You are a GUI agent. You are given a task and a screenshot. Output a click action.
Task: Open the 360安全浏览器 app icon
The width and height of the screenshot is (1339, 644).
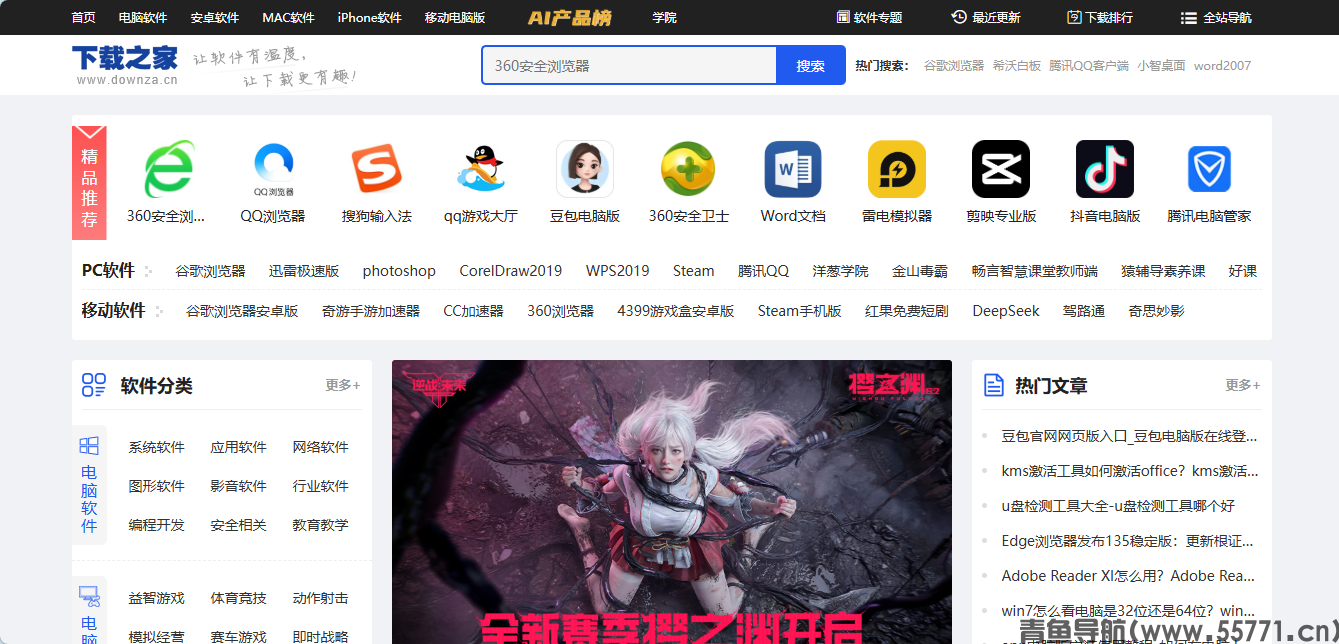[169, 169]
